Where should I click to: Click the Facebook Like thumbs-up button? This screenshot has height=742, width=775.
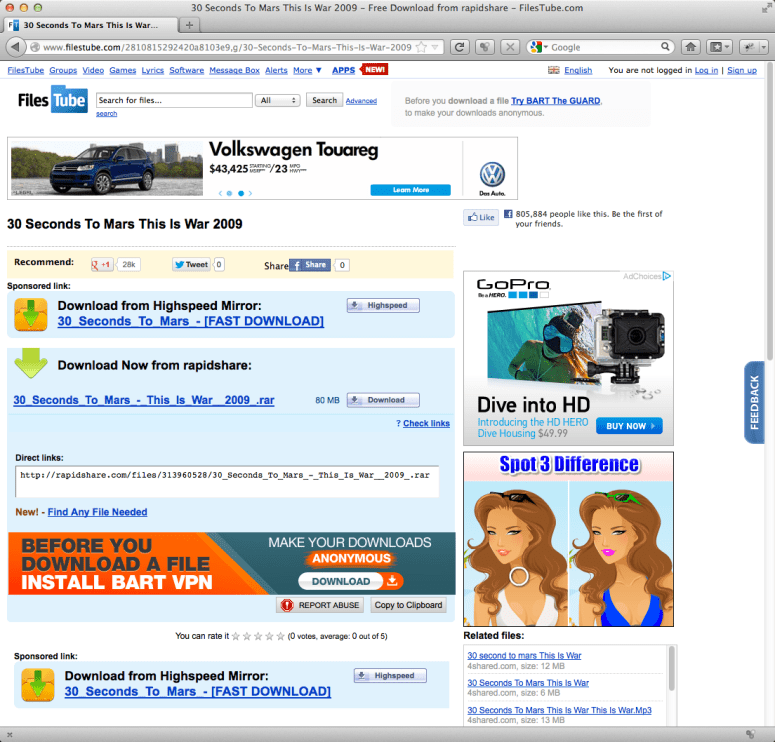click(480, 217)
